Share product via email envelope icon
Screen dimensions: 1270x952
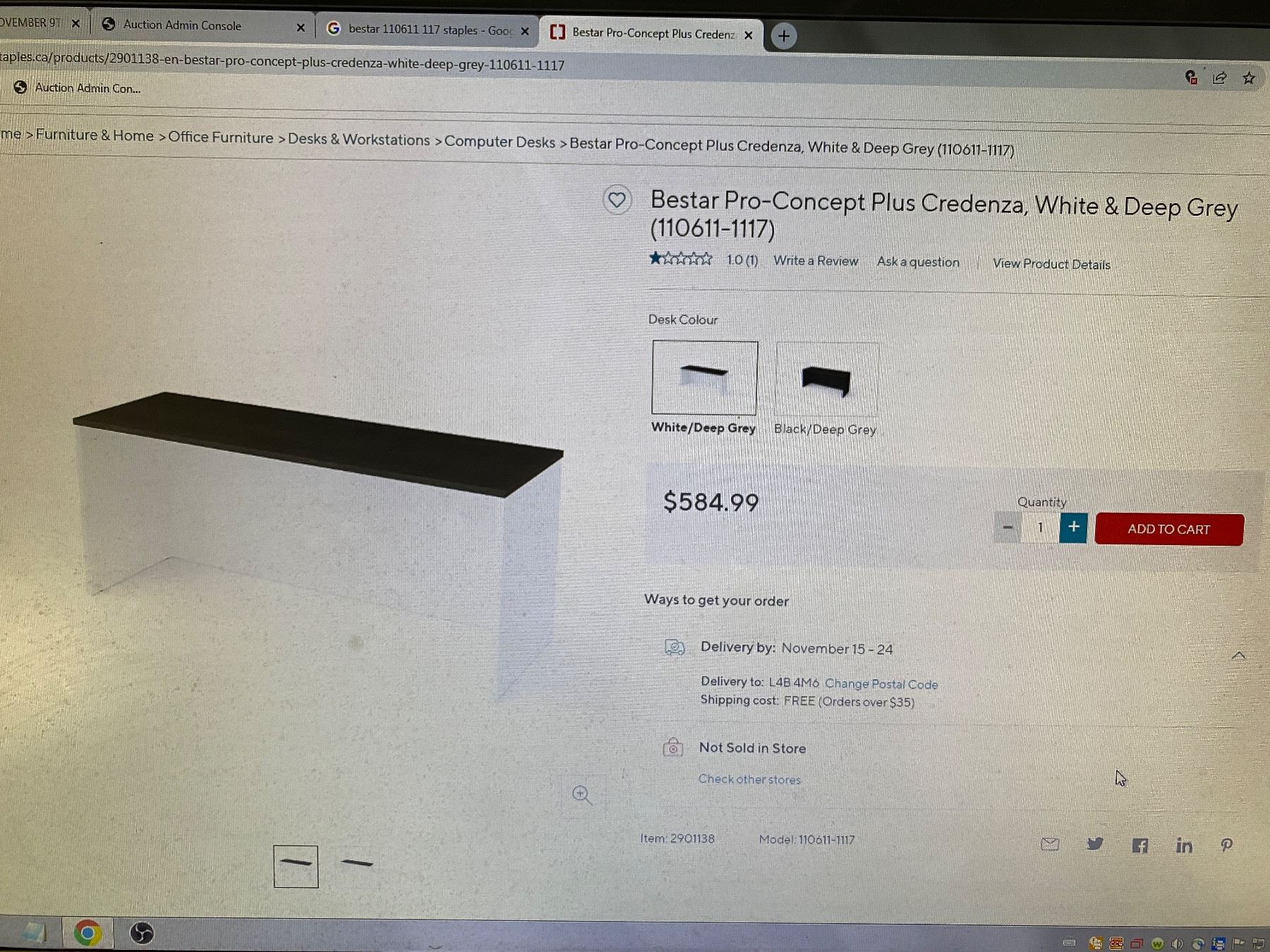[x=1050, y=844]
